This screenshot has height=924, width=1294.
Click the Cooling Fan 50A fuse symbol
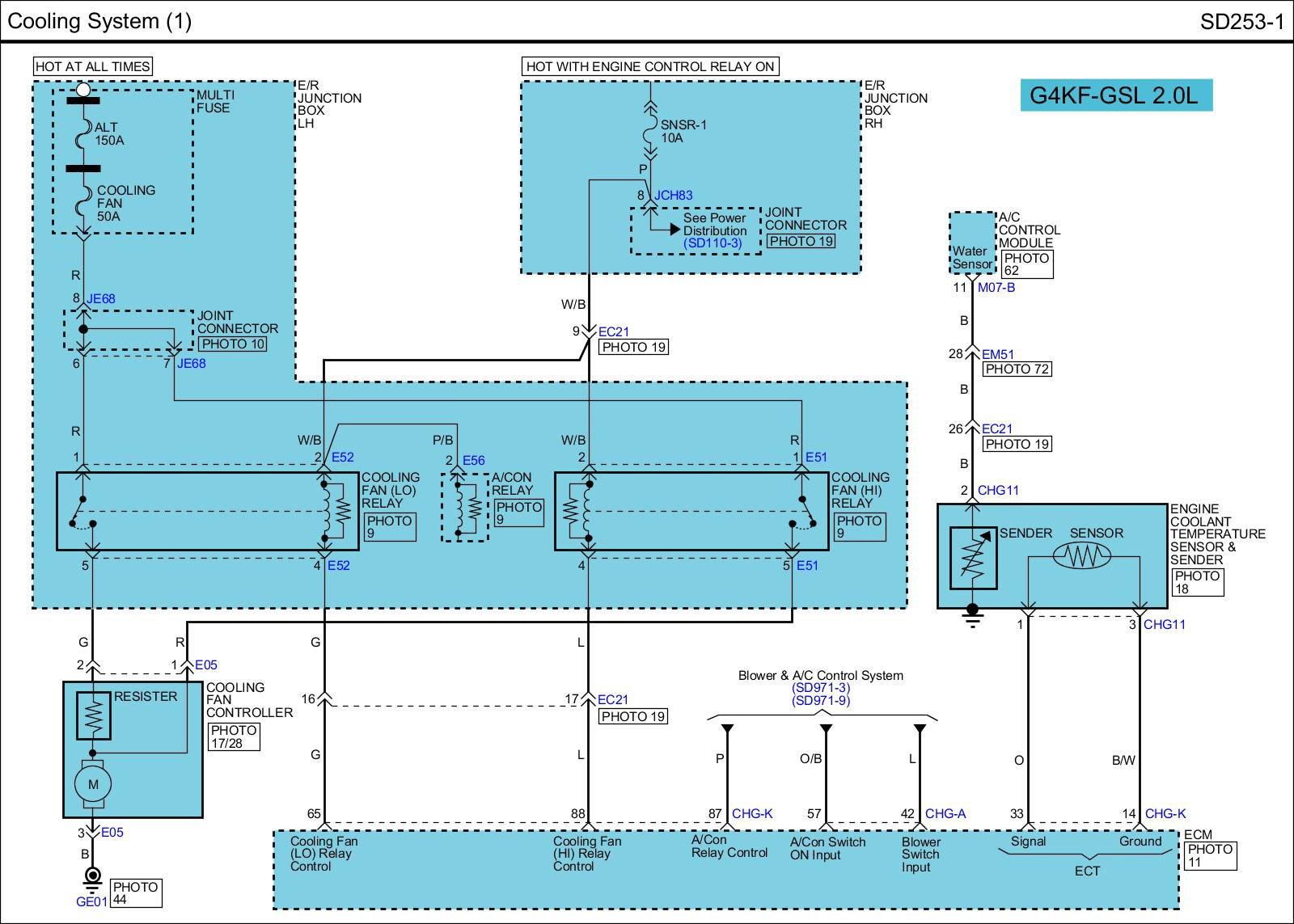[82, 203]
